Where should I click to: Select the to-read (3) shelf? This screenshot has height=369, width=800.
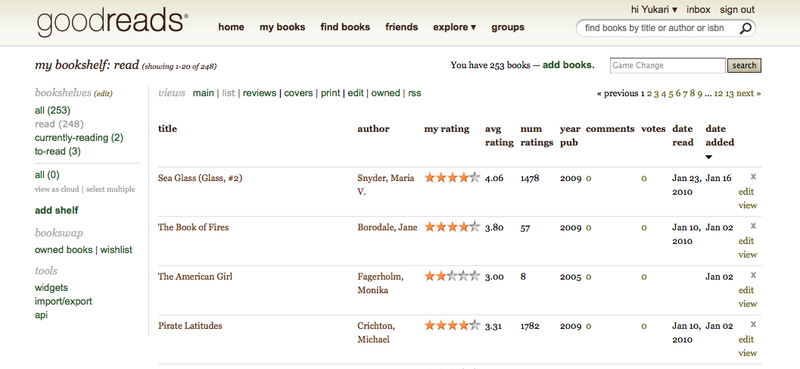point(58,151)
